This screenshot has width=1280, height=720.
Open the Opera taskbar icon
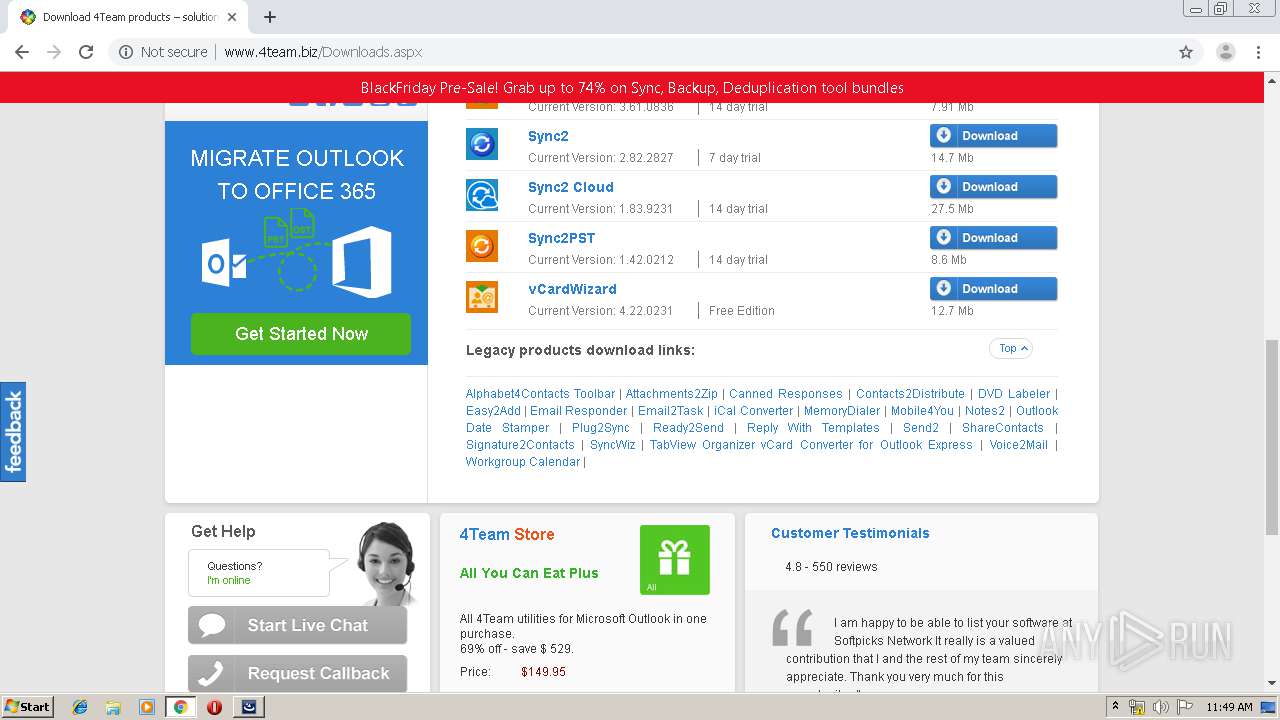click(214, 707)
